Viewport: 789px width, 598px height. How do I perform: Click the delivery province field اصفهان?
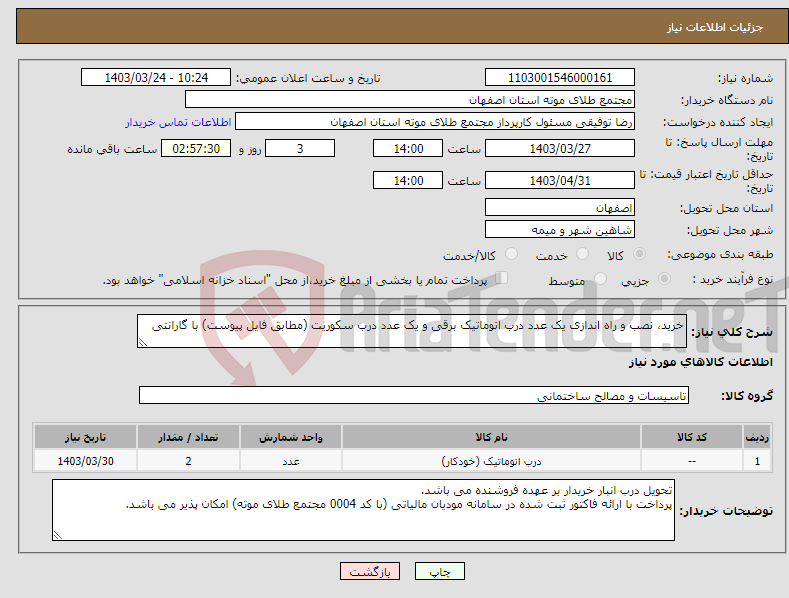tap(560, 207)
